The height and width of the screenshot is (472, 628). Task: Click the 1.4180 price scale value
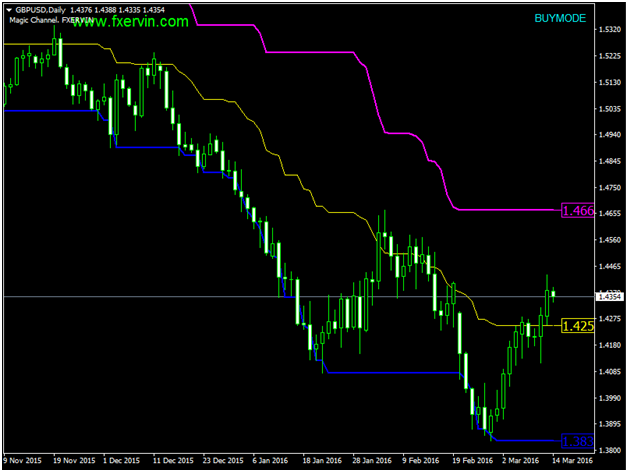610,345
